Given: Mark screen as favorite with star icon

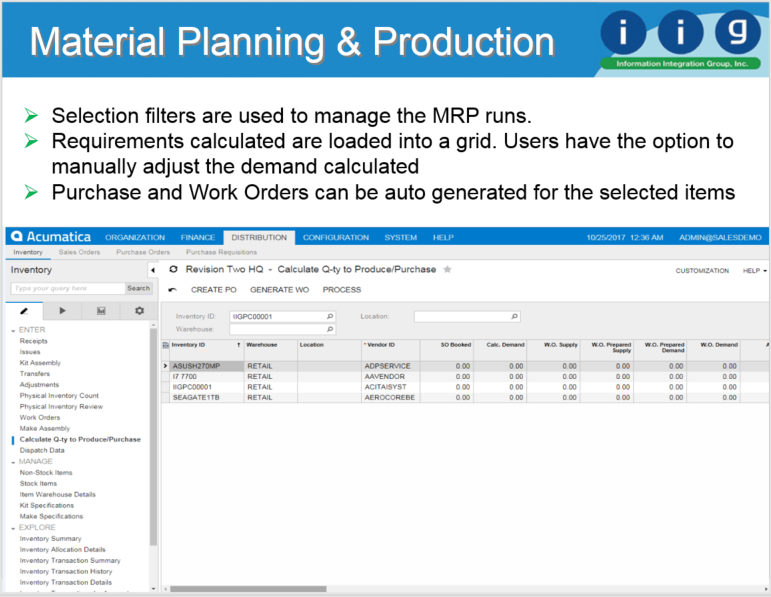Looking at the screenshot, I should coord(447,269).
